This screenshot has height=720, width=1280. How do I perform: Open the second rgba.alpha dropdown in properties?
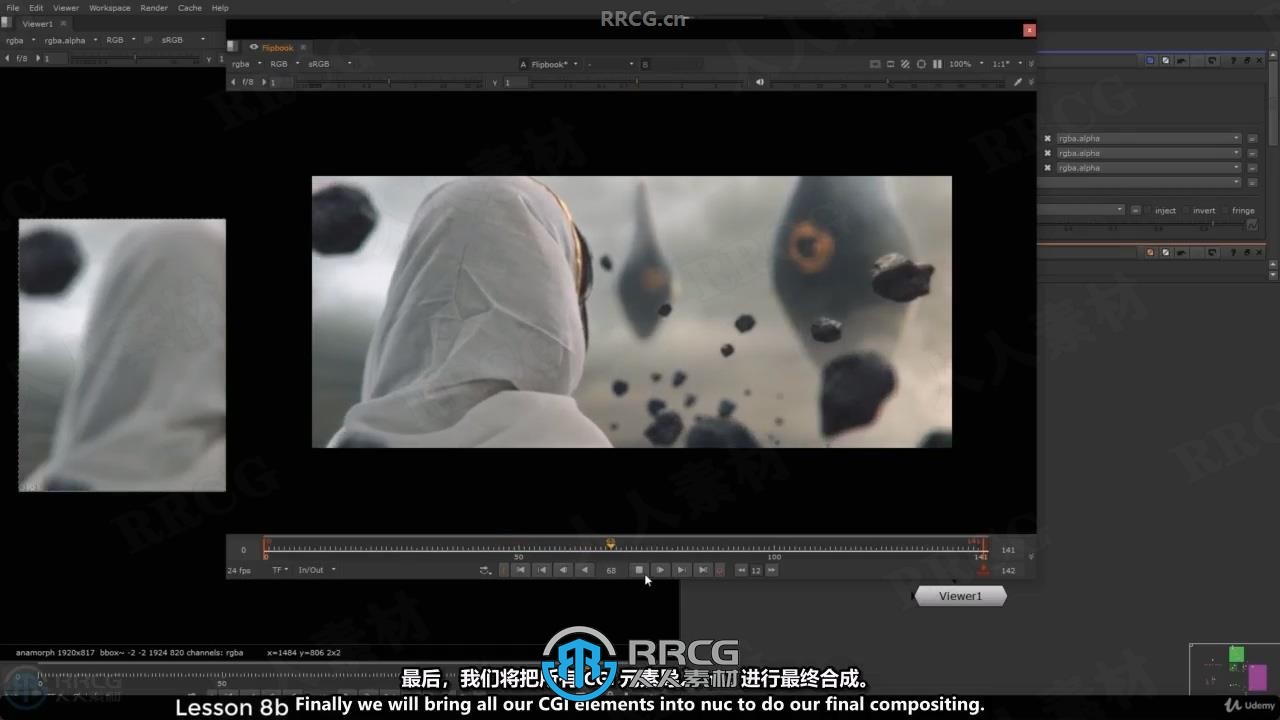tap(1148, 153)
